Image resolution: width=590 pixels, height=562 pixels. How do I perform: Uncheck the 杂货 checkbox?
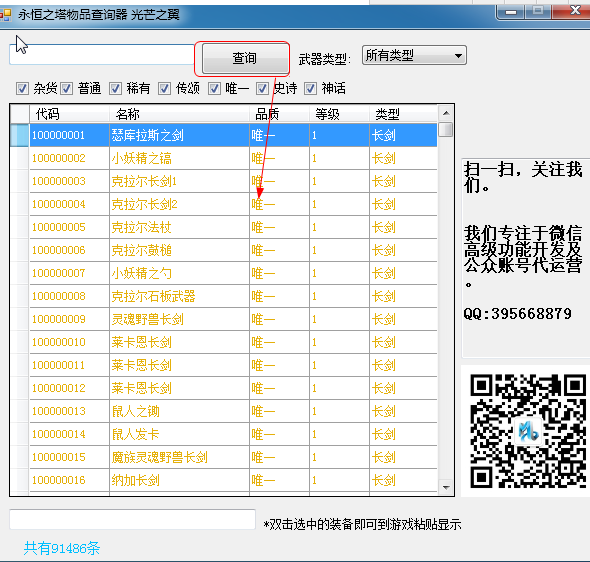[22, 89]
